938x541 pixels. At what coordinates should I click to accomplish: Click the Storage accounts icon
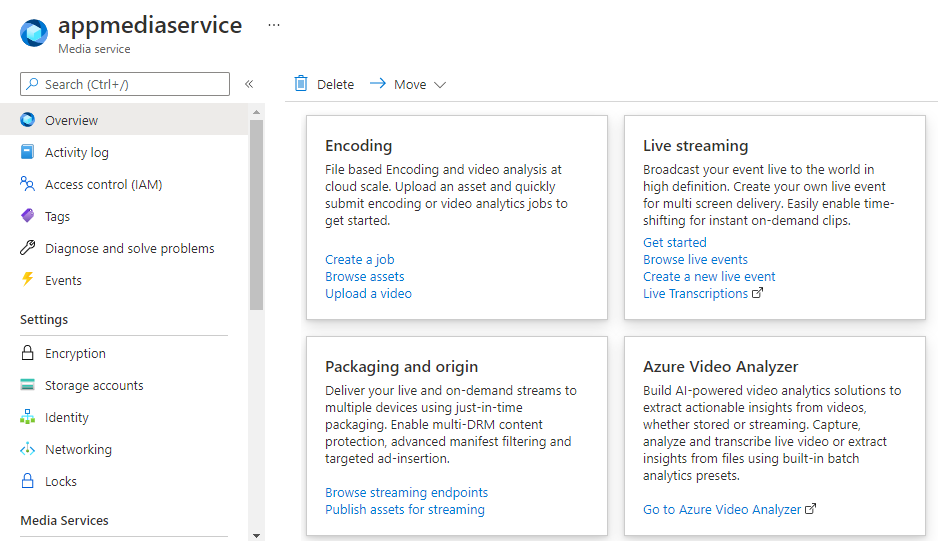pyautogui.click(x=27, y=386)
